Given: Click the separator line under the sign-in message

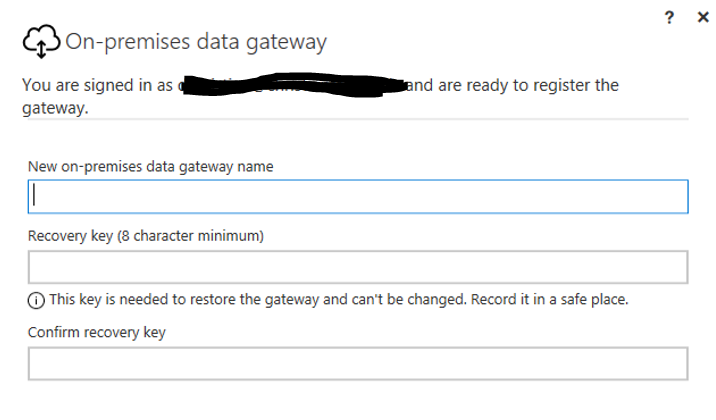Looking at the screenshot, I should click(x=355, y=119).
